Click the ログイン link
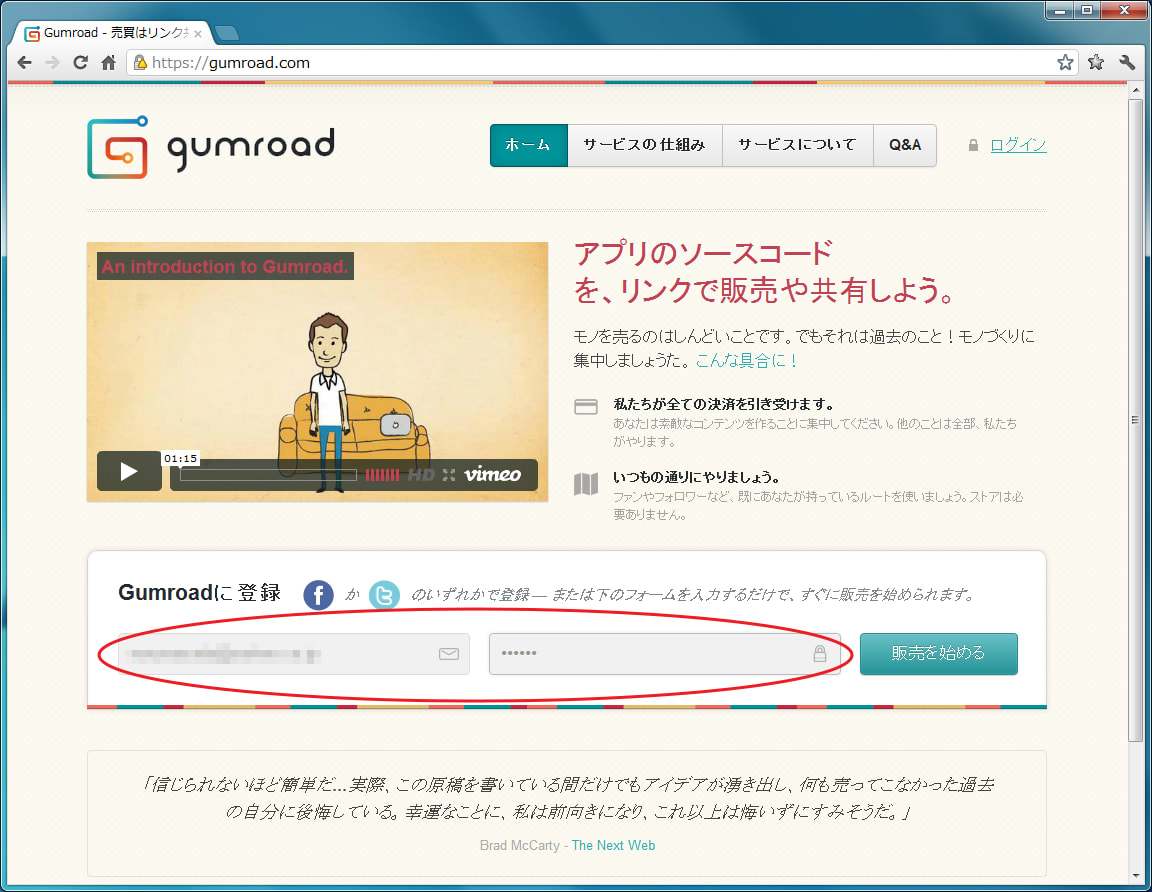 click(x=1018, y=145)
